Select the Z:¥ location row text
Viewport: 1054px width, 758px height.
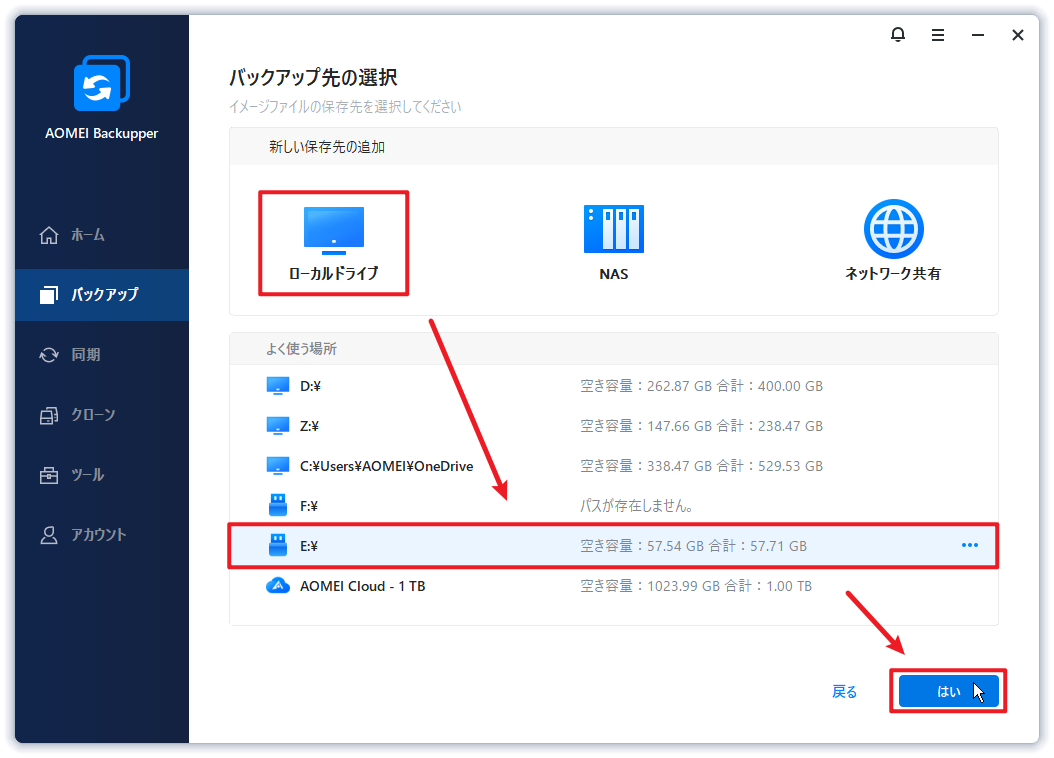pos(309,426)
